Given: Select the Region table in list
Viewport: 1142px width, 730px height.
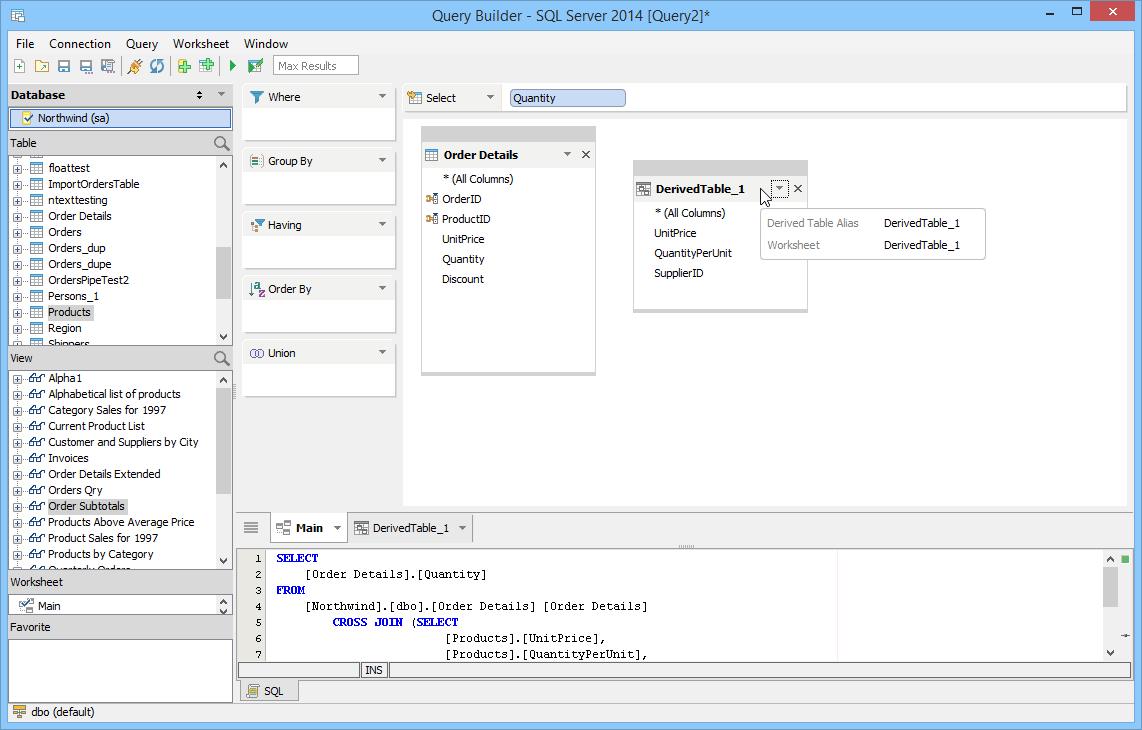Looking at the screenshot, I should click(65, 328).
